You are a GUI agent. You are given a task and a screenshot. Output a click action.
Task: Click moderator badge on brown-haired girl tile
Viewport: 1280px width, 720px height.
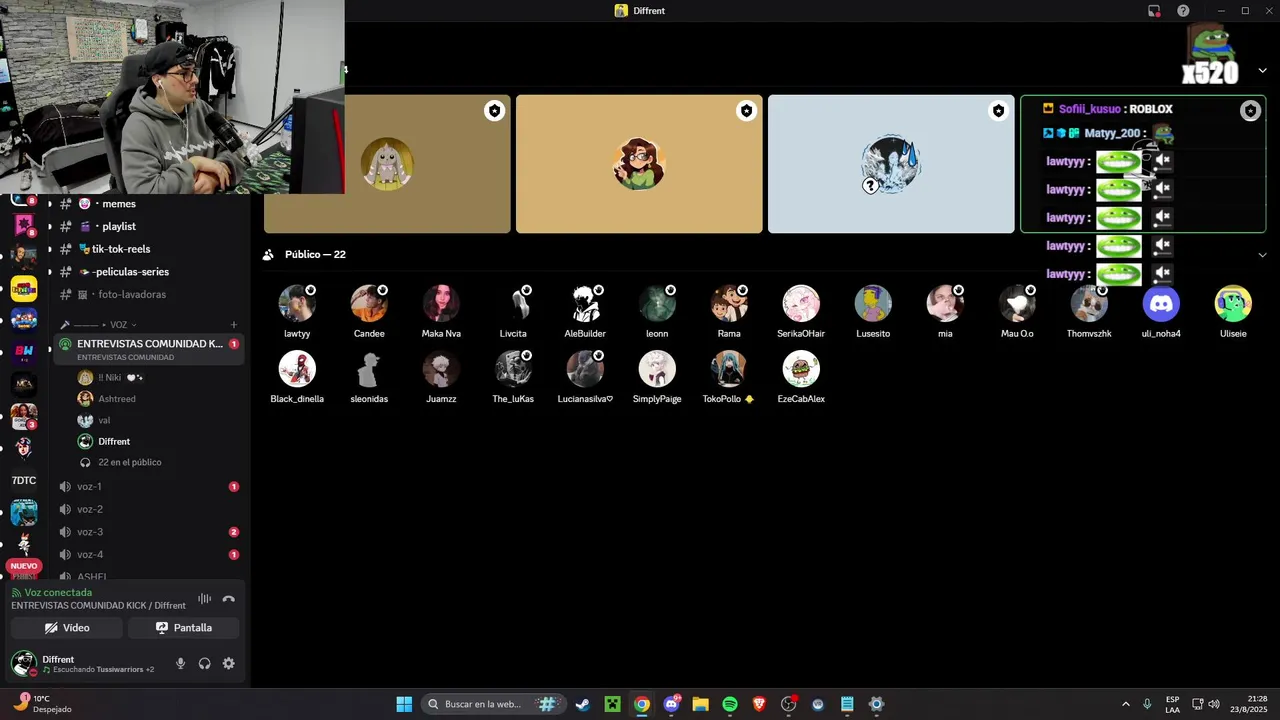pyautogui.click(x=746, y=111)
